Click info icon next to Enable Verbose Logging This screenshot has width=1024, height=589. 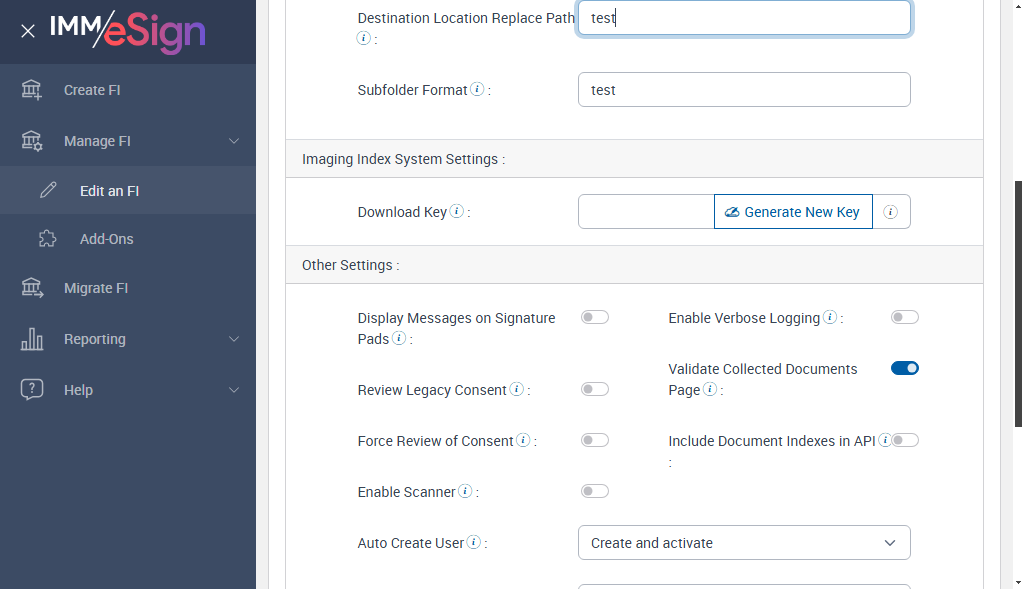pos(830,317)
